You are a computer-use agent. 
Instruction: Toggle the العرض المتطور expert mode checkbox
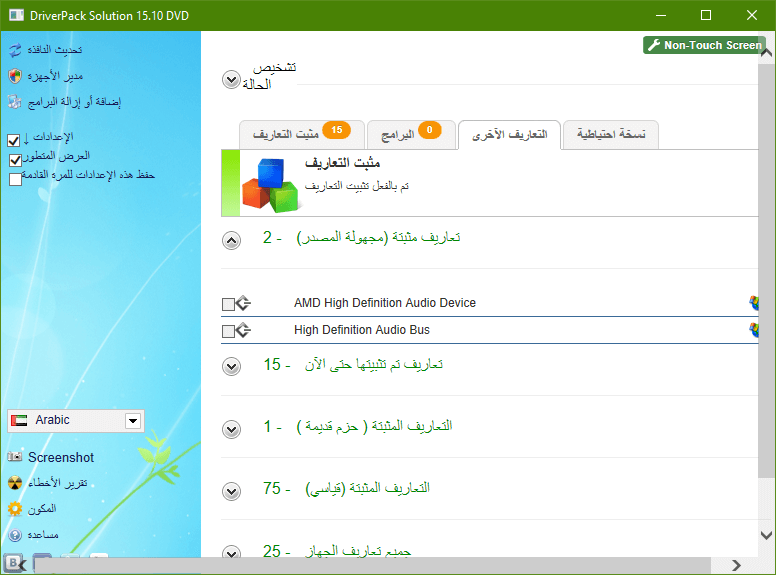(15, 160)
